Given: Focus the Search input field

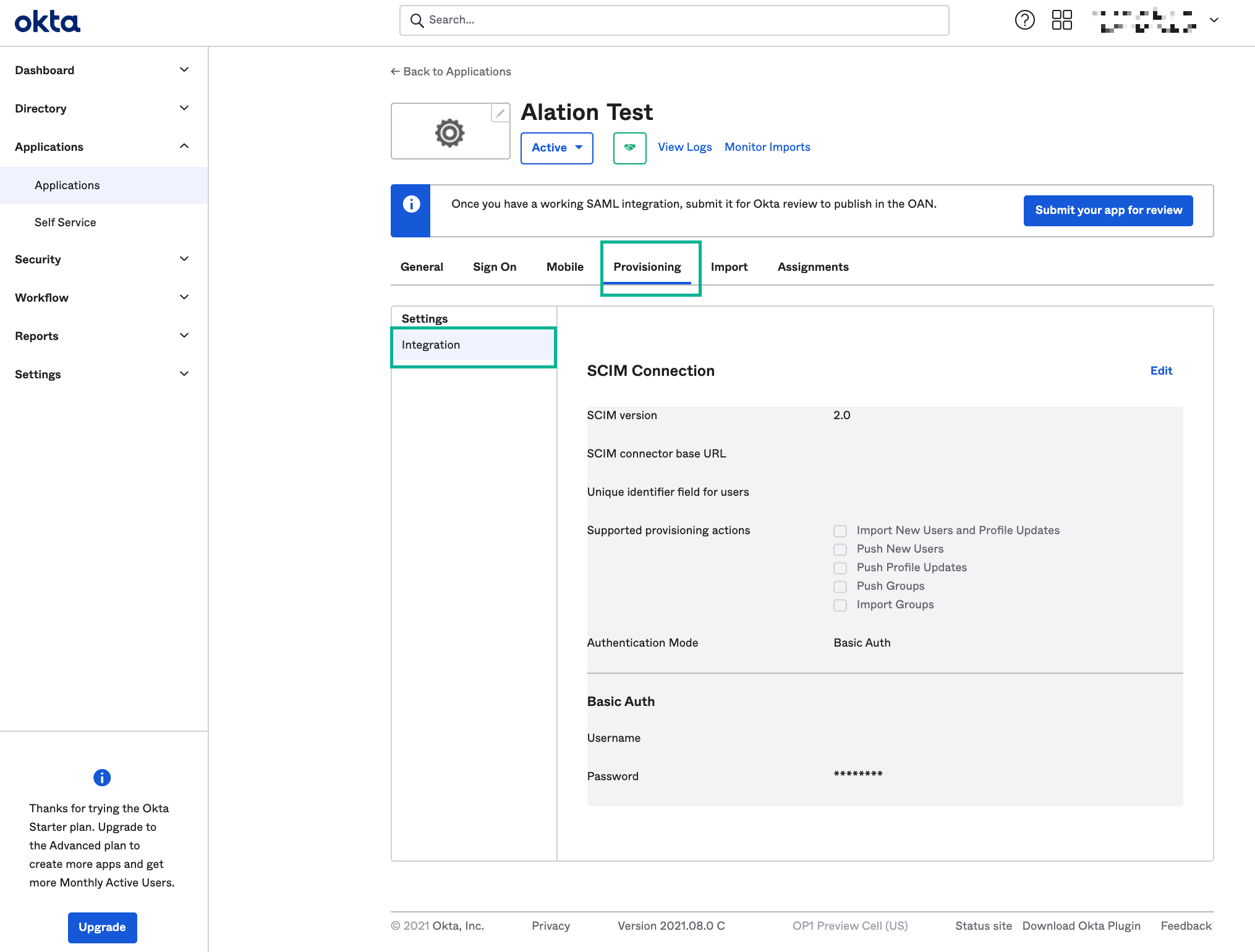Looking at the screenshot, I should tap(674, 20).
